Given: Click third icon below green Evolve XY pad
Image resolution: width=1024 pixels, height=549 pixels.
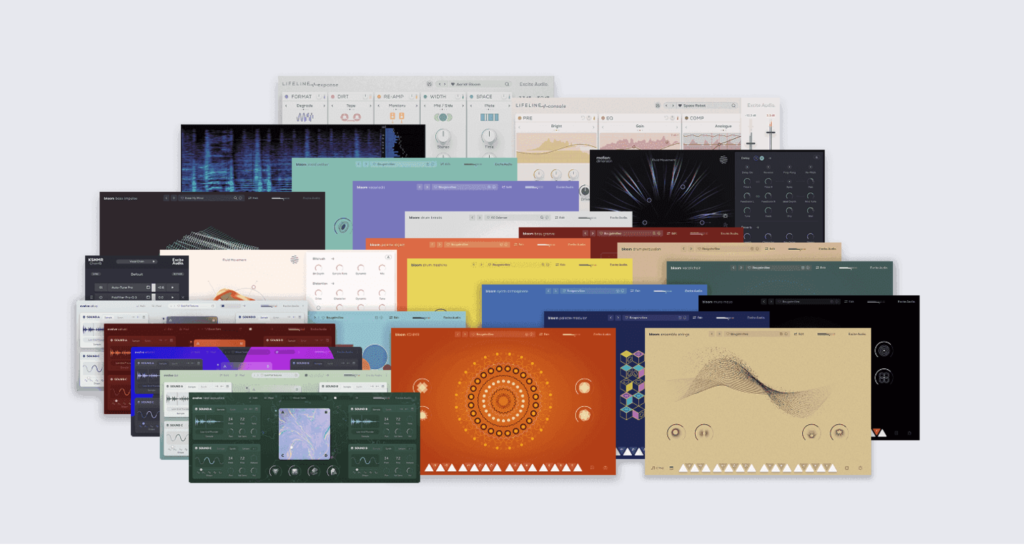Looking at the screenshot, I should point(313,471).
